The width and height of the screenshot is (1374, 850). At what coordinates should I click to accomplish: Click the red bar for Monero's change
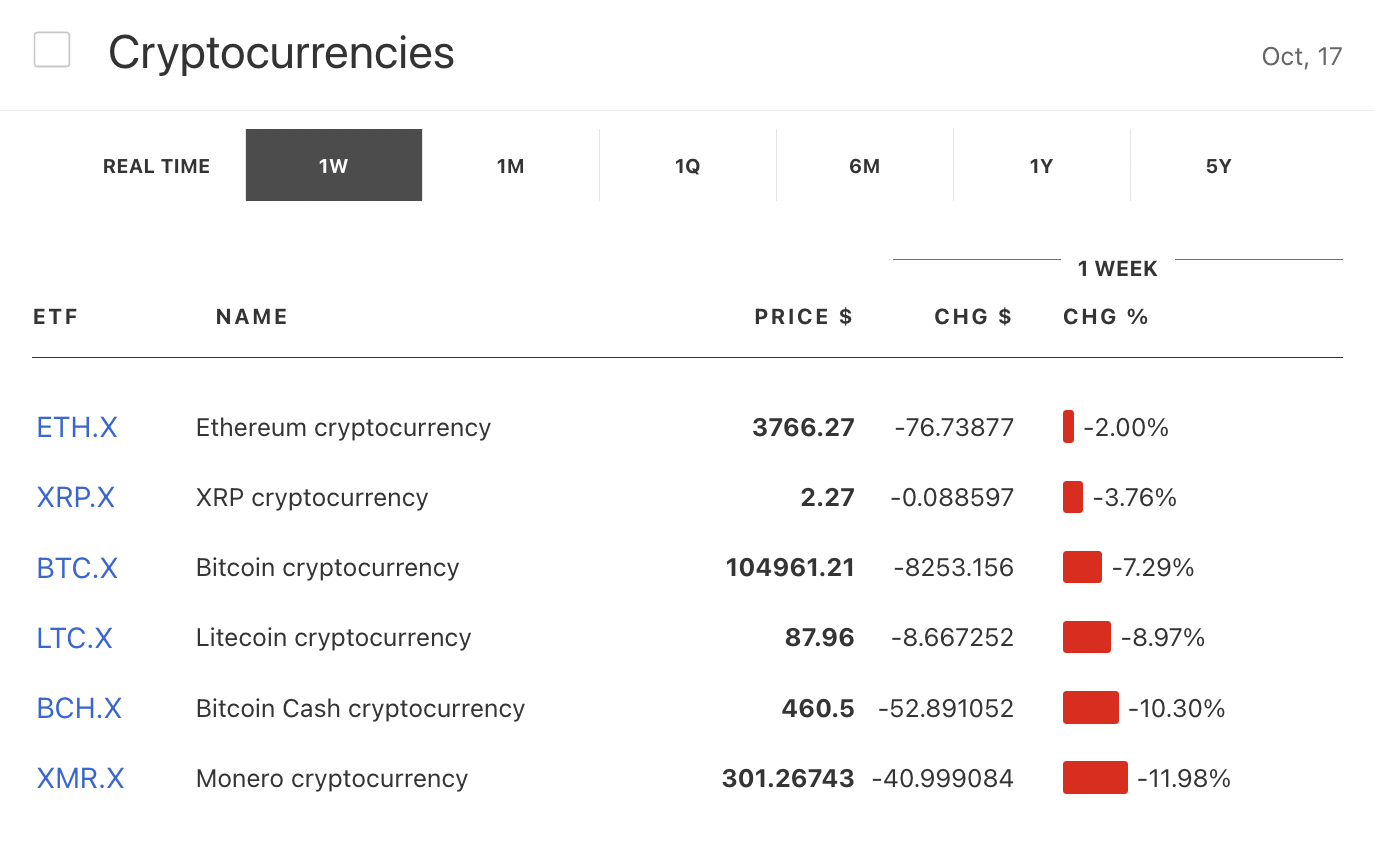click(x=1095, y=778)
